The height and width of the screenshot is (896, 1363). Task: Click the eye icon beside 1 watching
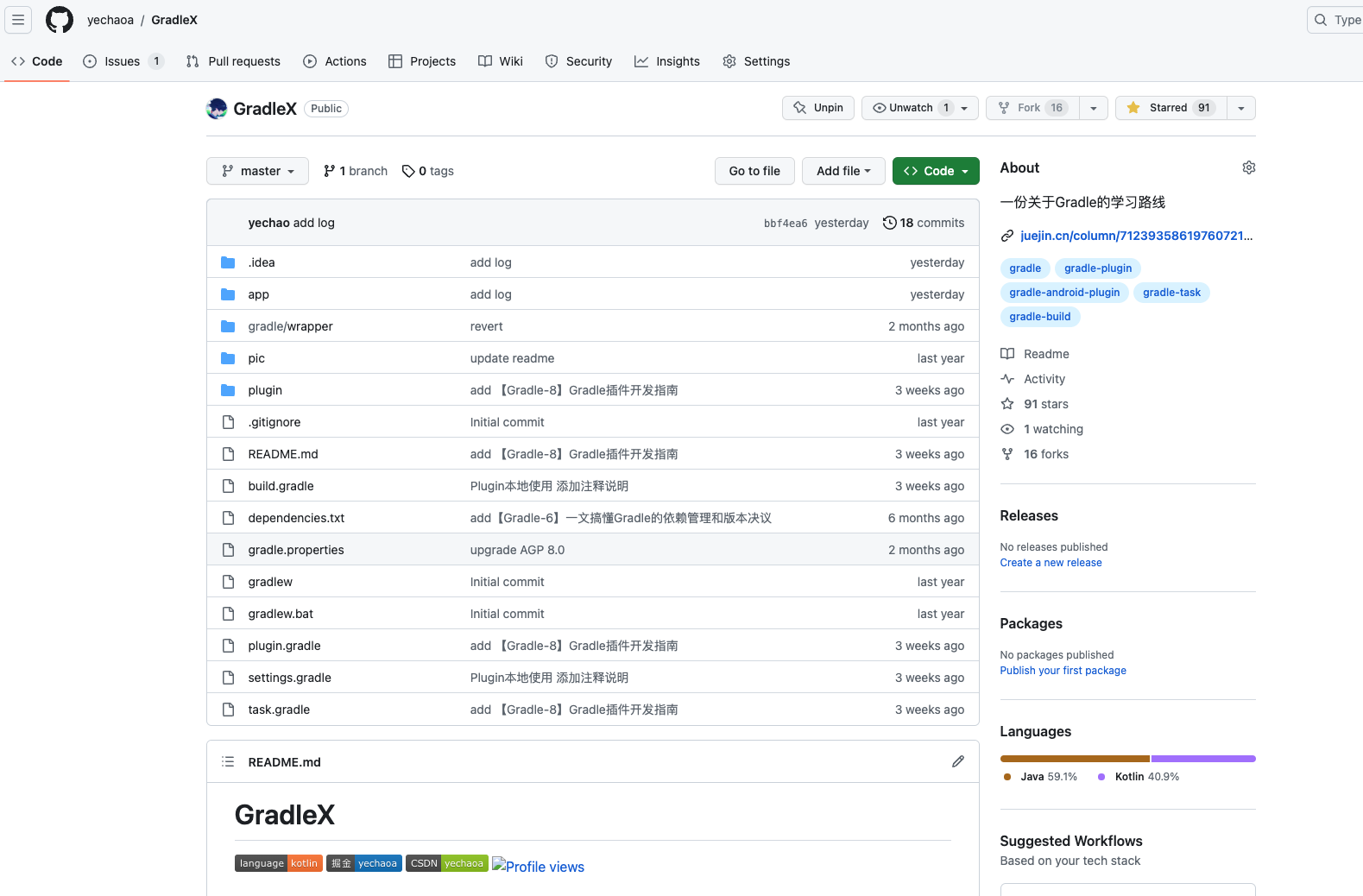(1006, 429)
